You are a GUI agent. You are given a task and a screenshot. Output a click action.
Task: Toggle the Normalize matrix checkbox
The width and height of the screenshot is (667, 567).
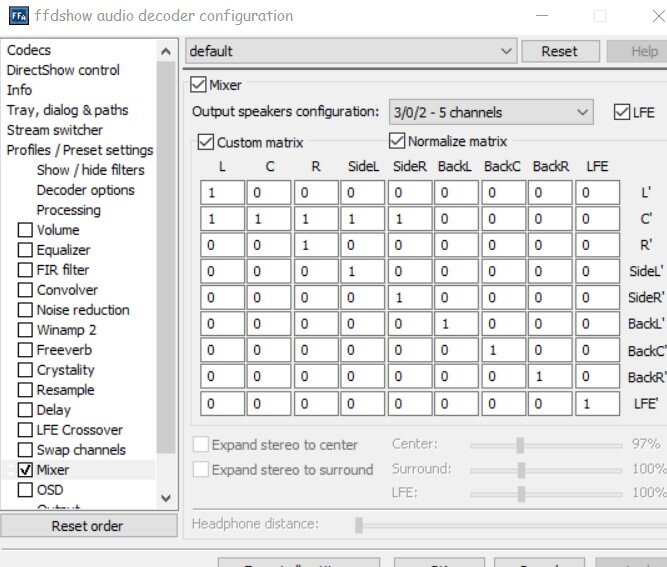pyautogui.click(x=397, y=141)
